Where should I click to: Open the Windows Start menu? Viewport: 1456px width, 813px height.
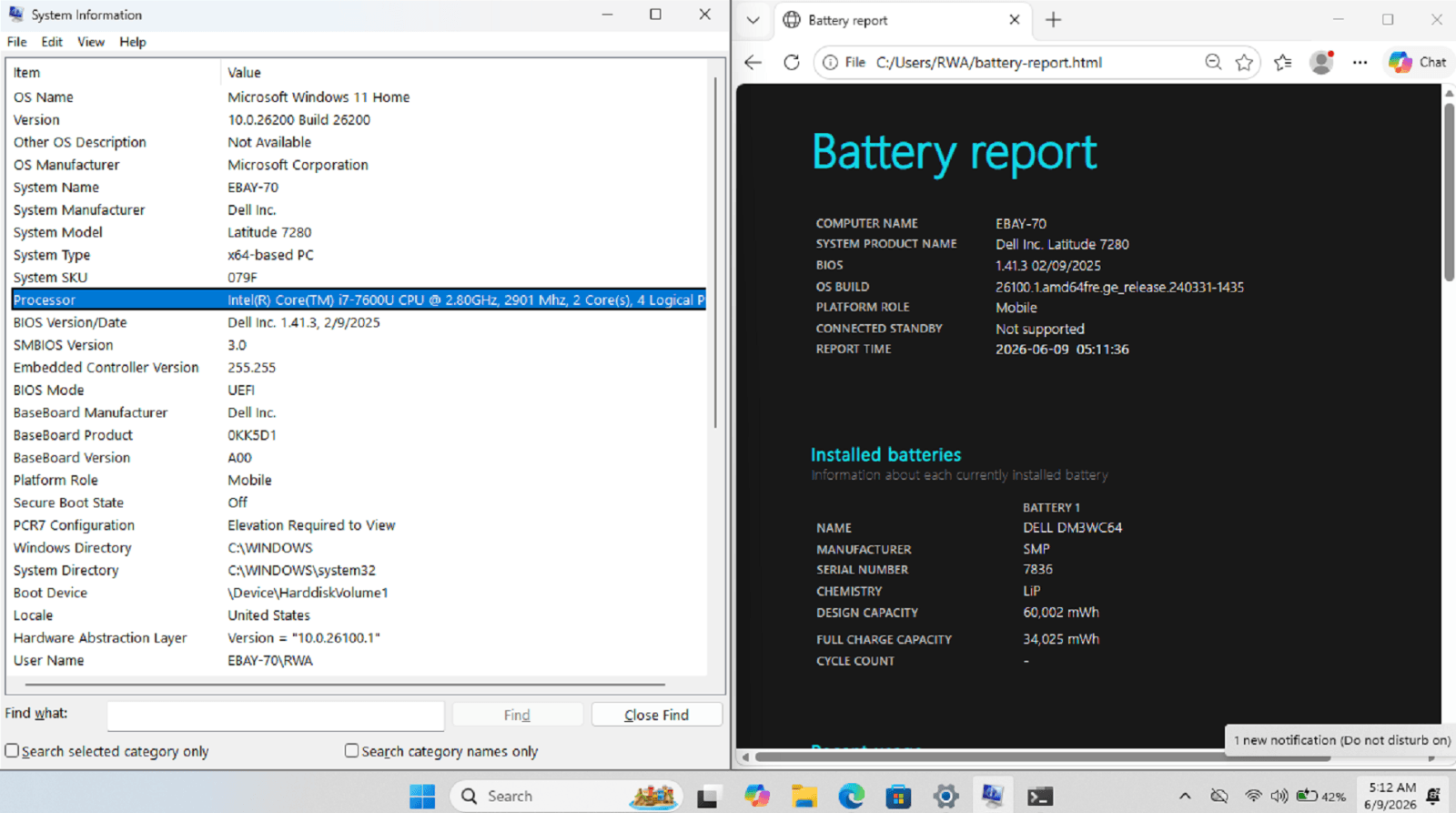(422, 796)
